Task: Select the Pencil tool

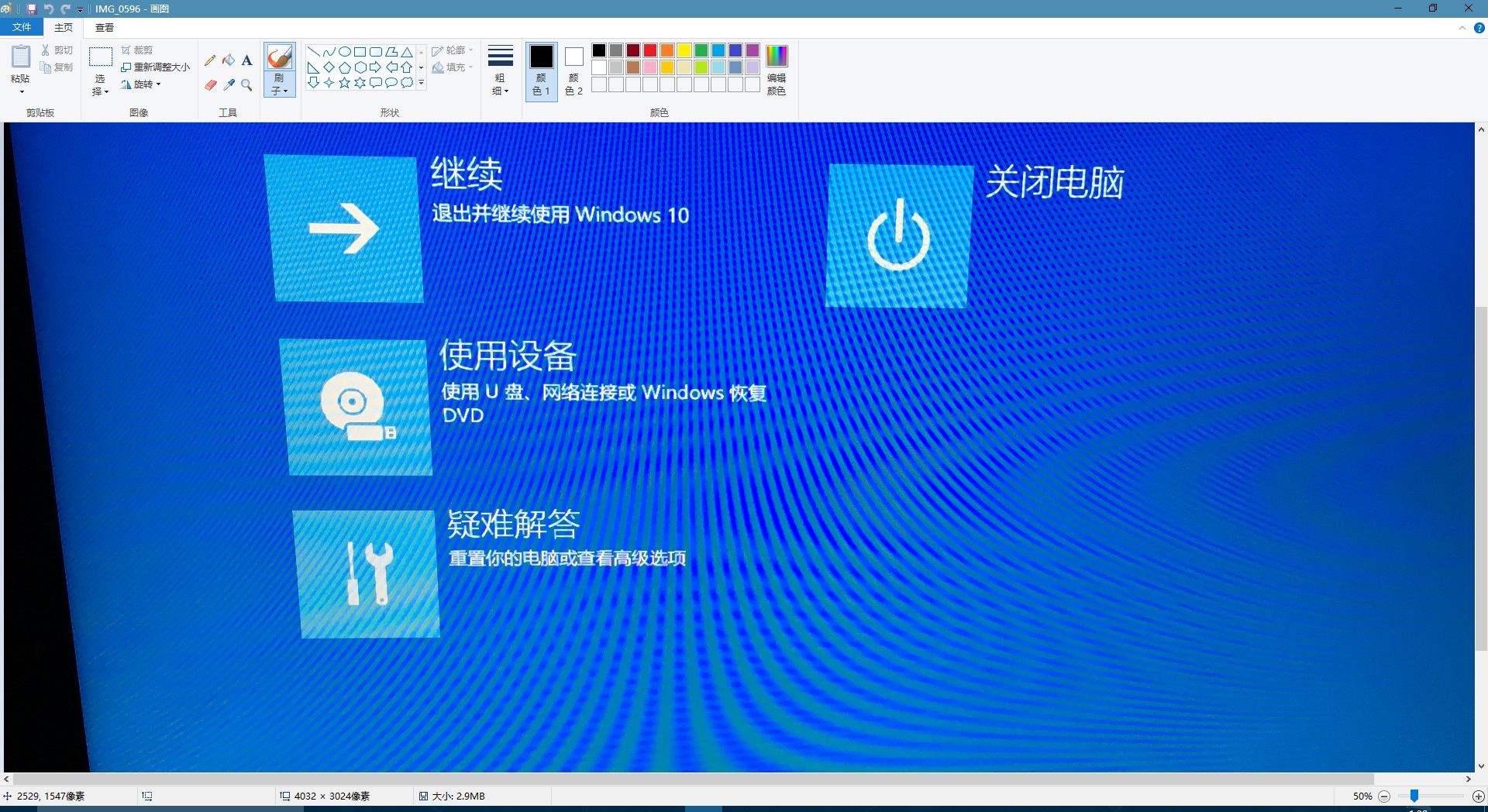Action: pos(210,60)
